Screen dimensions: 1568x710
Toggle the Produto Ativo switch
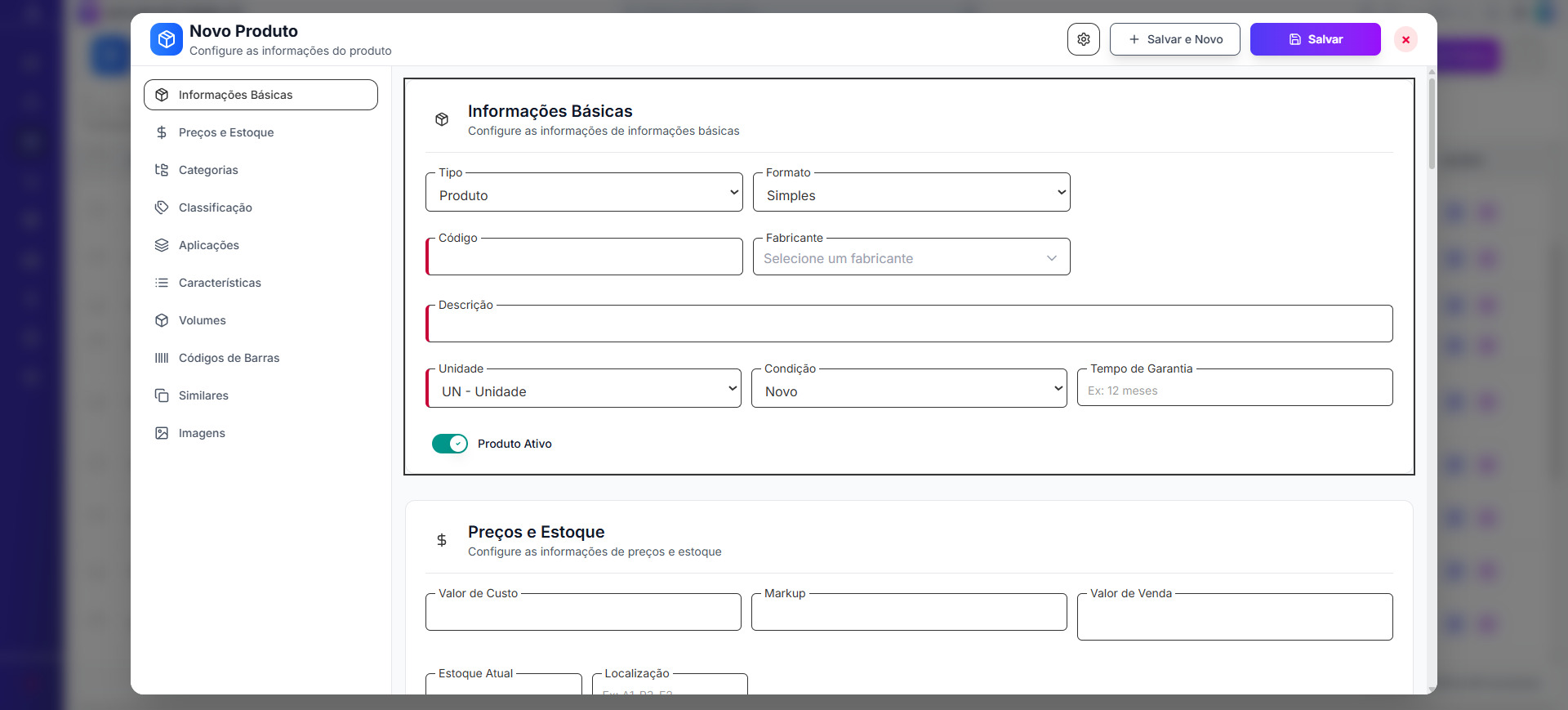click(450, 444)
